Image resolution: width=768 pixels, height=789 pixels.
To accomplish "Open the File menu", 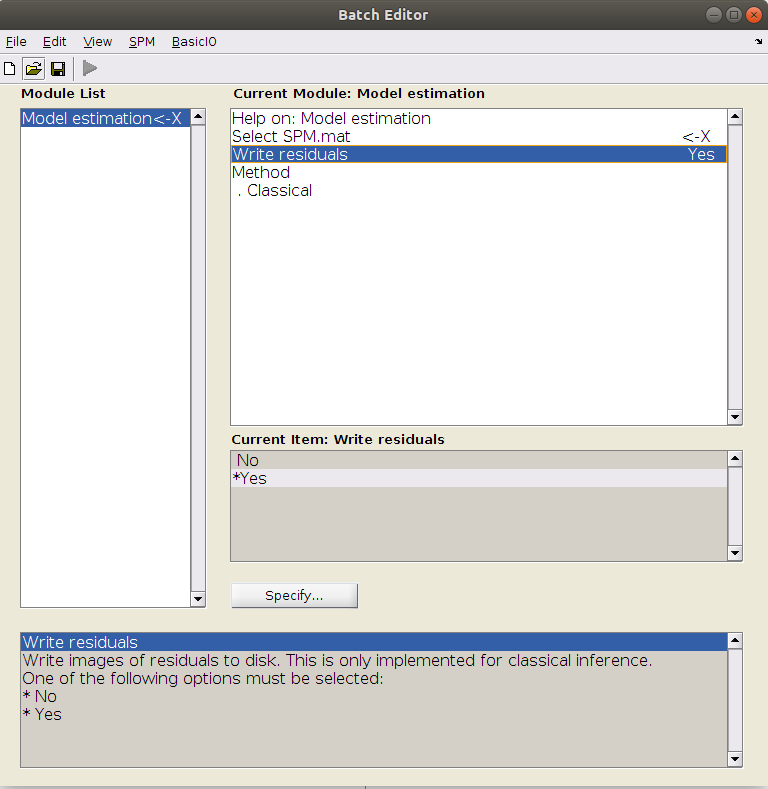I will pyautogui.click(x=16, y=42).
